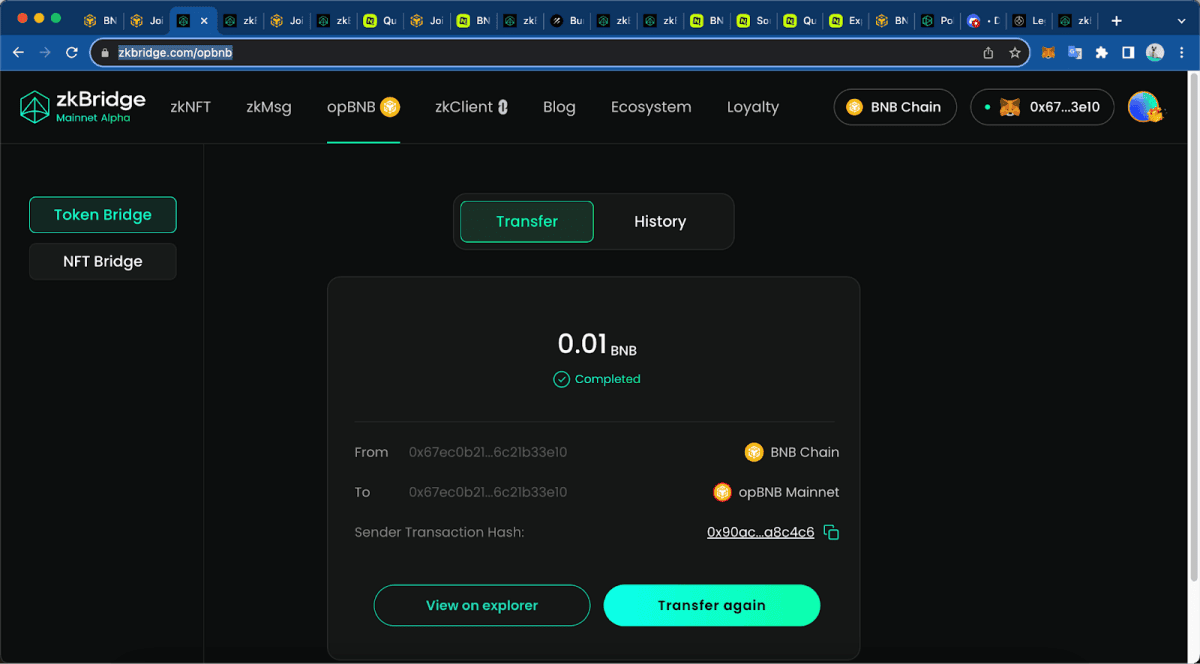Switch to the History tab
This screenshot has width=1200, height=664.
[x=660, y=222]
